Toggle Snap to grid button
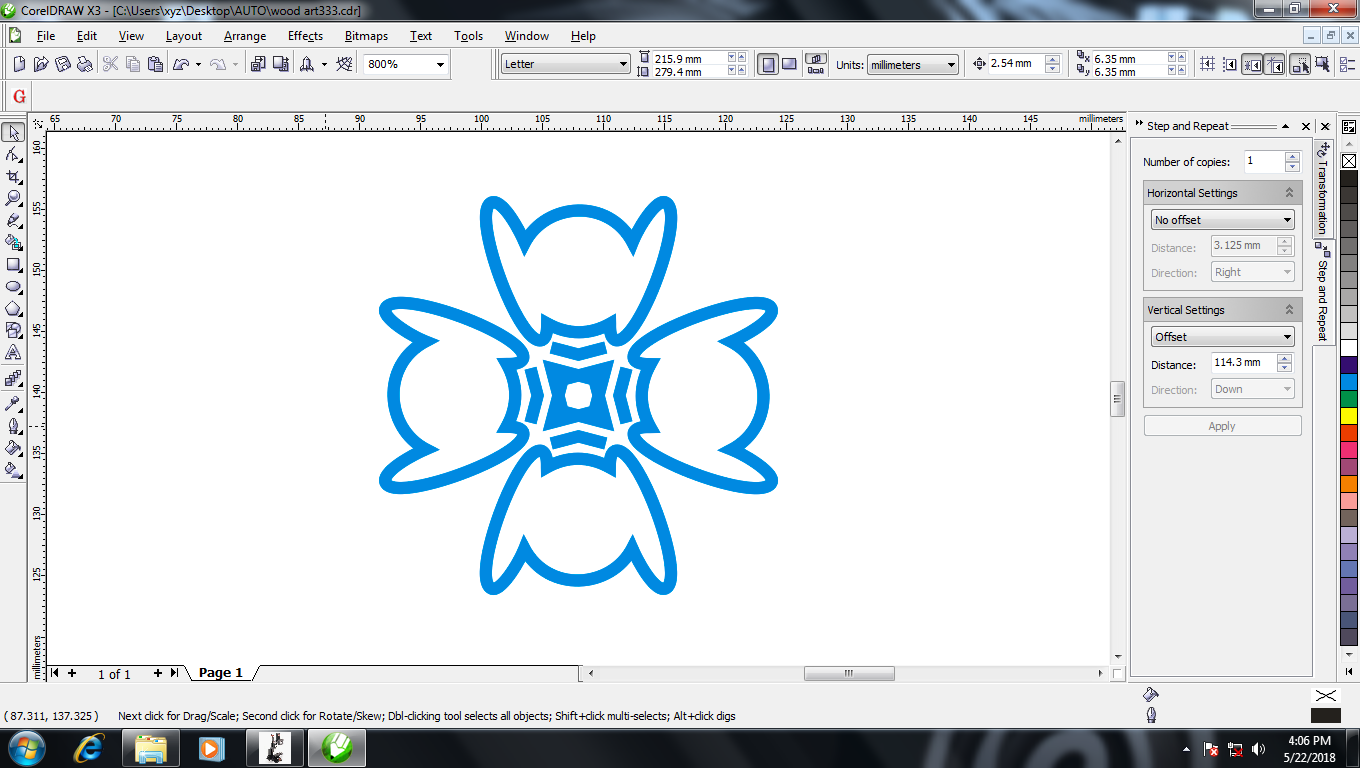The width and height of the screenshot is (1360, 768). pyautogui.click(x=1208, y=64)
